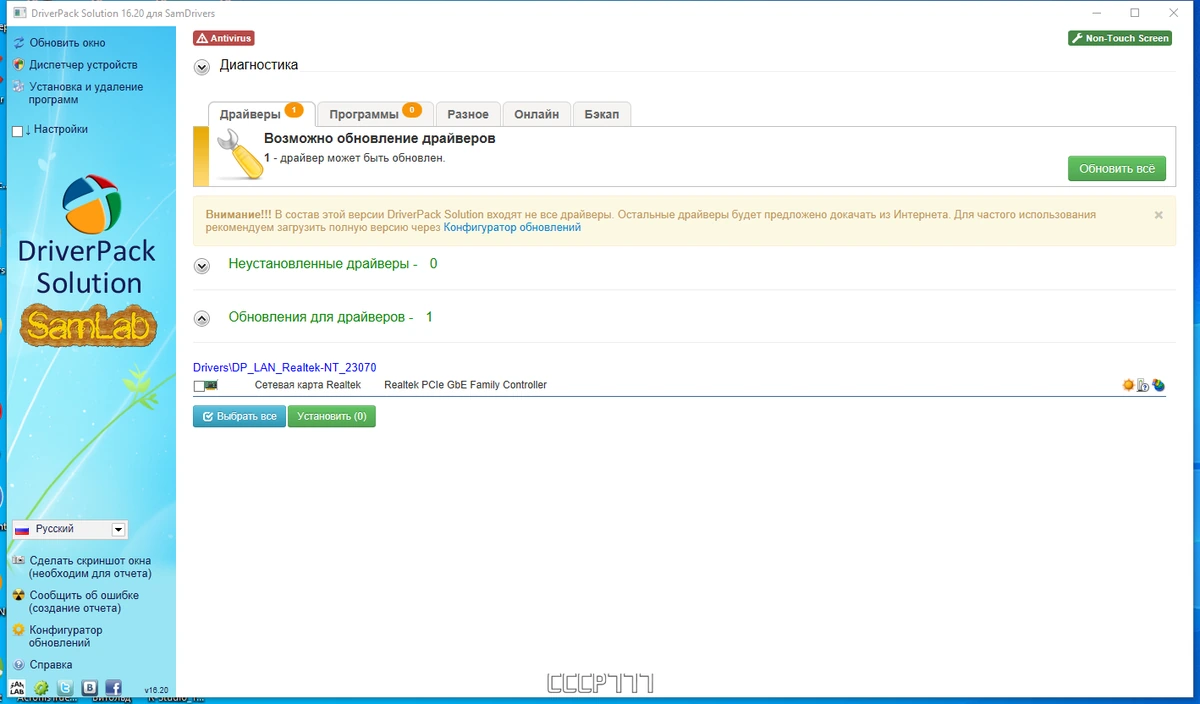The image size is (1200, 704).
Task: Expand the Неустановленные драйверы section chevron
Action: (x=202, y=266)
